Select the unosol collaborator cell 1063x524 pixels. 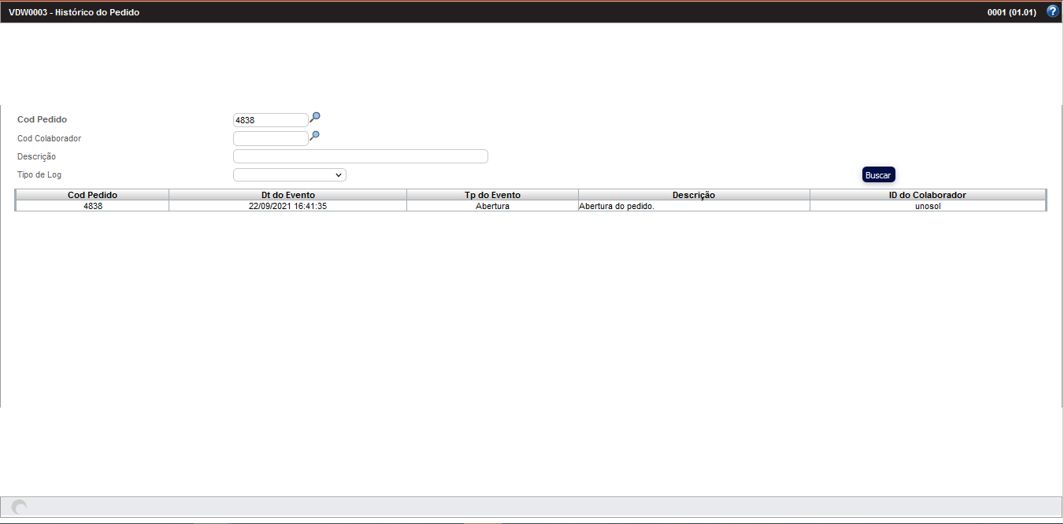927,206
